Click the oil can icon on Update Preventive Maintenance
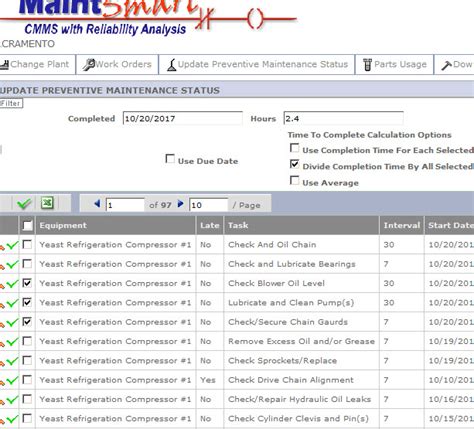 pyautogui.click(x=171, y=65)
